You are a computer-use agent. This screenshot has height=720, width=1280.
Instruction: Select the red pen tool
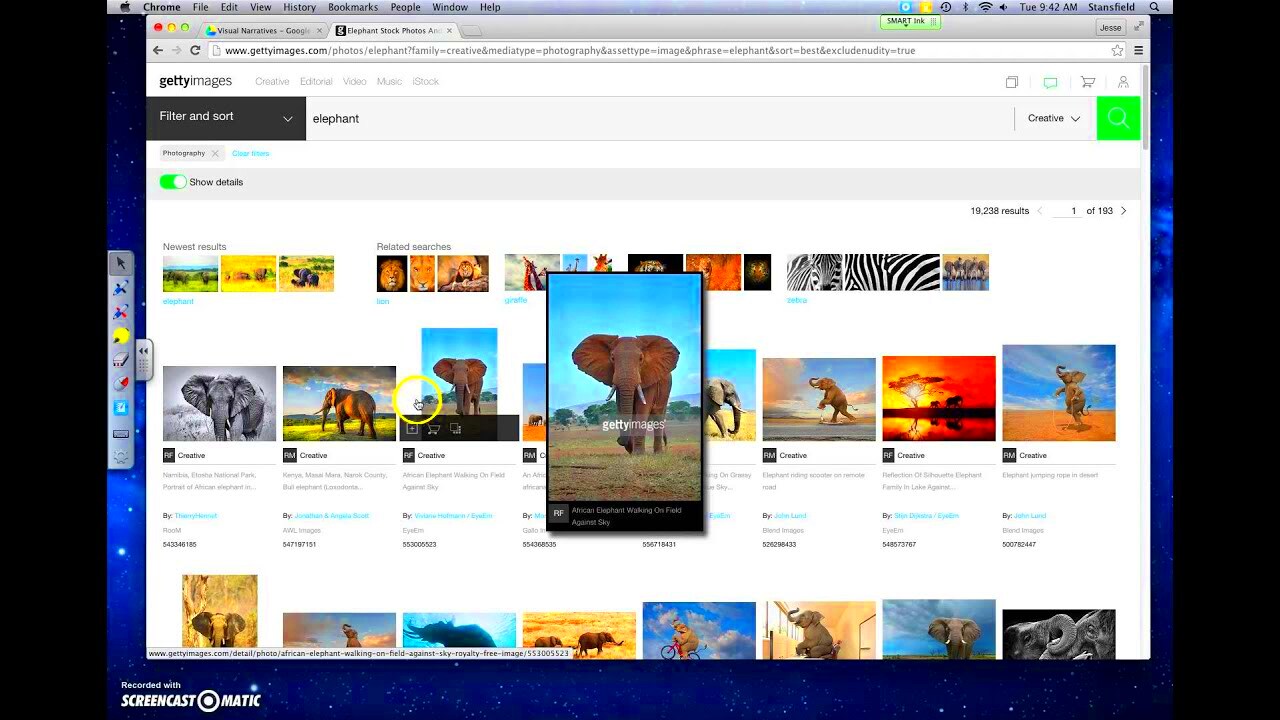tap(121, 312)
